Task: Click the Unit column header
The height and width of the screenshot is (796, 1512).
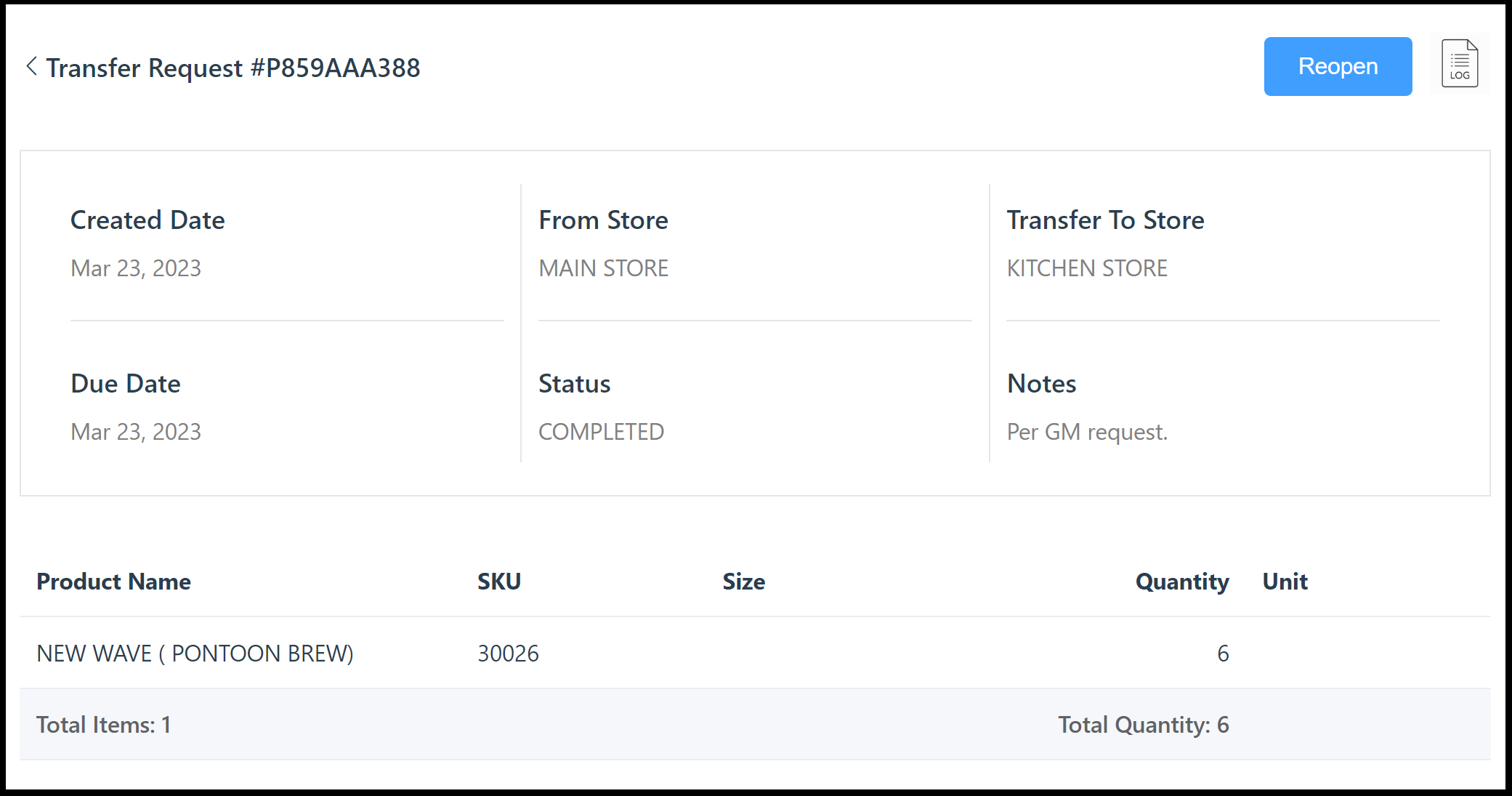Action: [x=1285, y=582]
